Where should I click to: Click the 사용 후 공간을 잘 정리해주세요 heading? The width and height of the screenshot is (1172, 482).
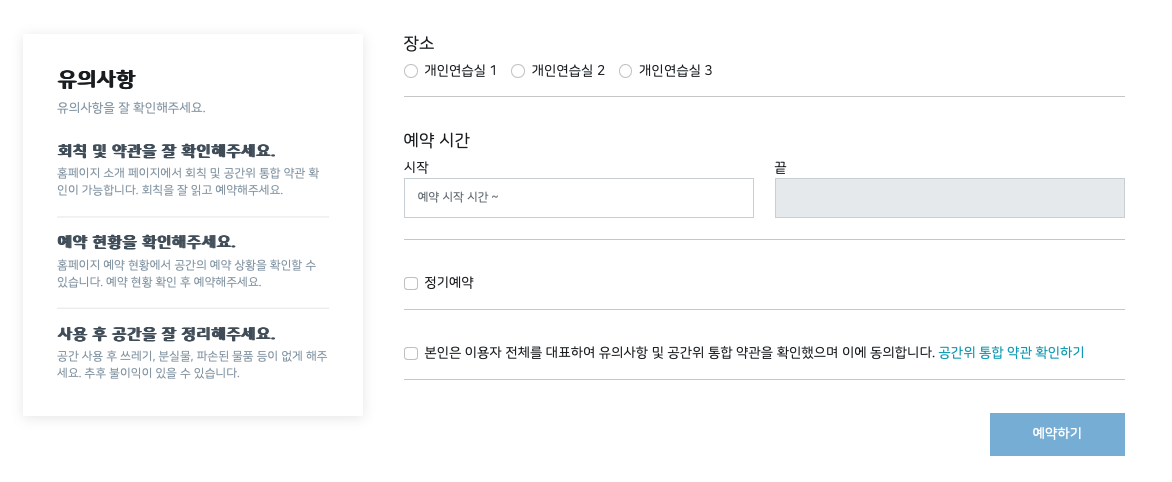[166, 333]
